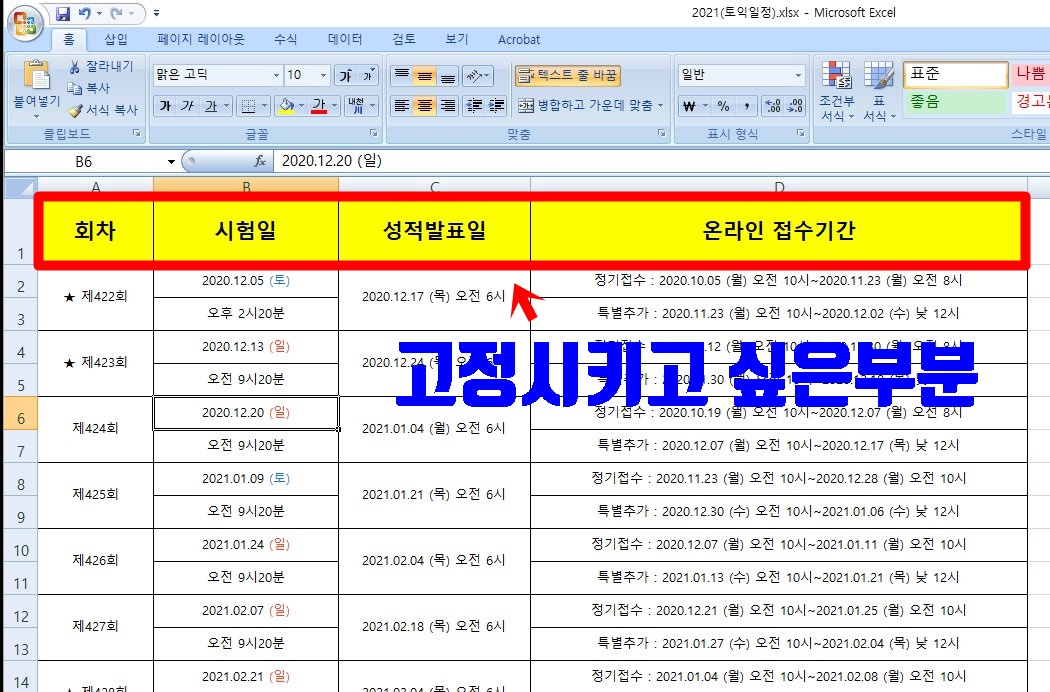The width and height of the screenshot is (1050, 692).
Task: Expand the borders dropdown arrow
Action: [x=265, y=106]
